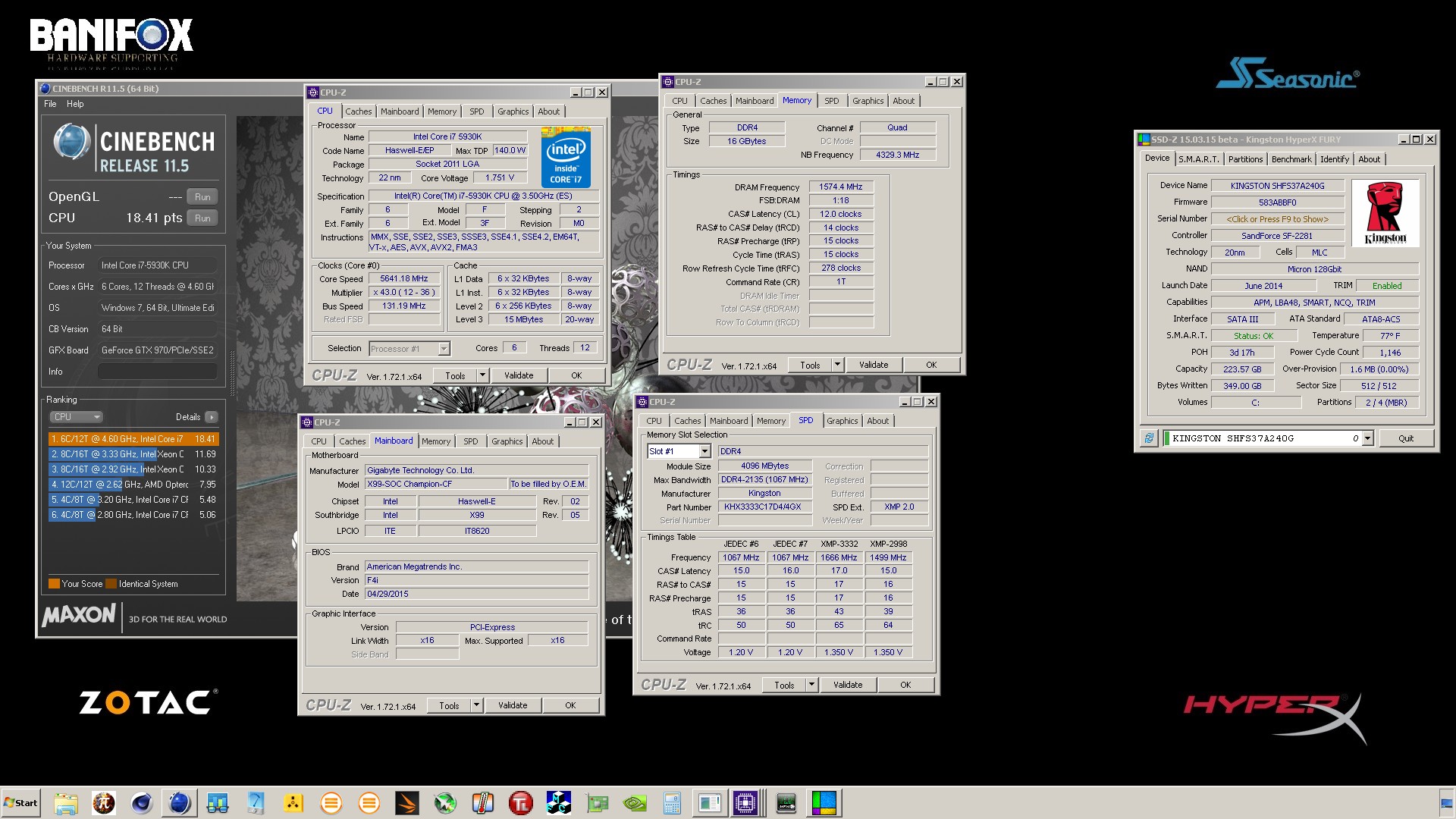Click Model X99-SOC Champion-CF field
The width and height of the screenshot is (1456, 819).
point(436,484)
